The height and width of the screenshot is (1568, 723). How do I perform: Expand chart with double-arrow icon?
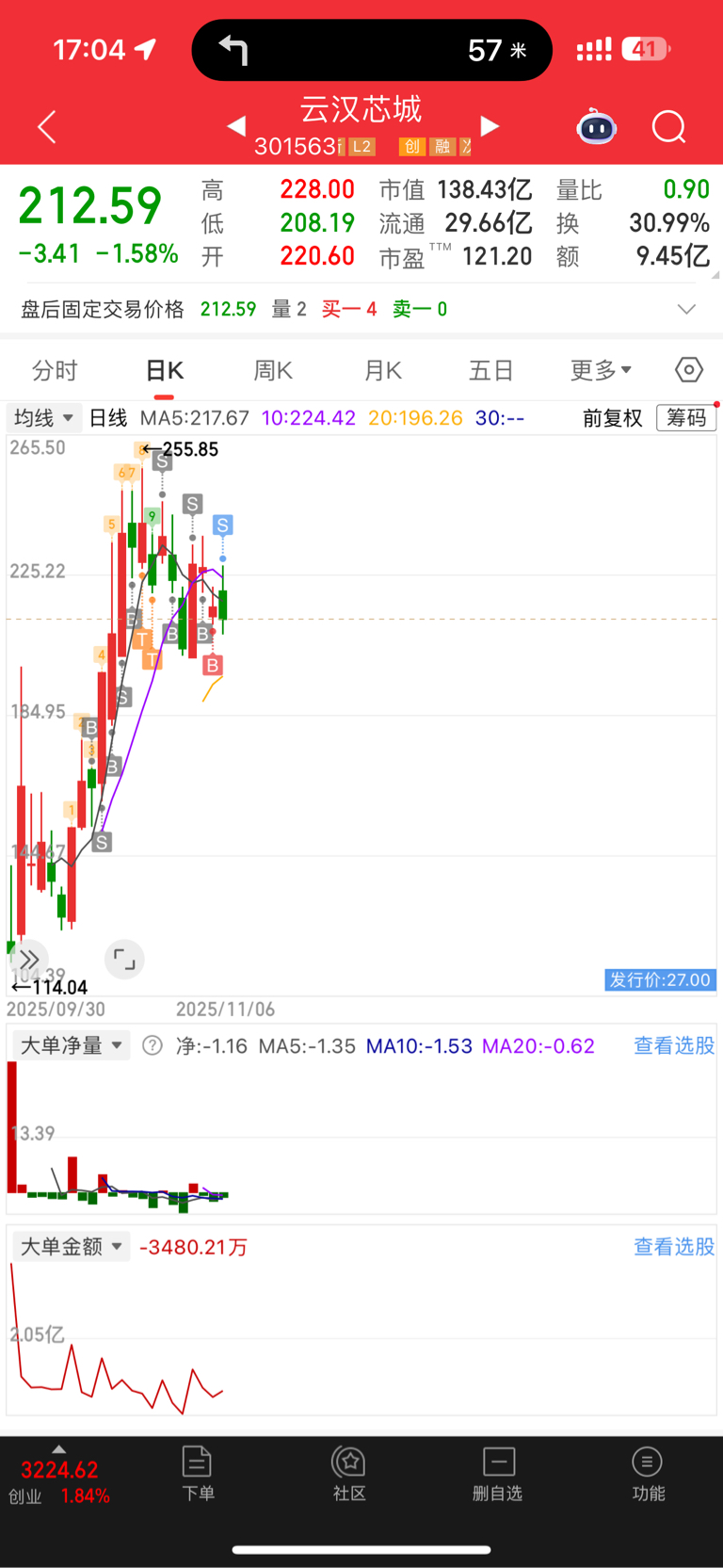(28, 960)
